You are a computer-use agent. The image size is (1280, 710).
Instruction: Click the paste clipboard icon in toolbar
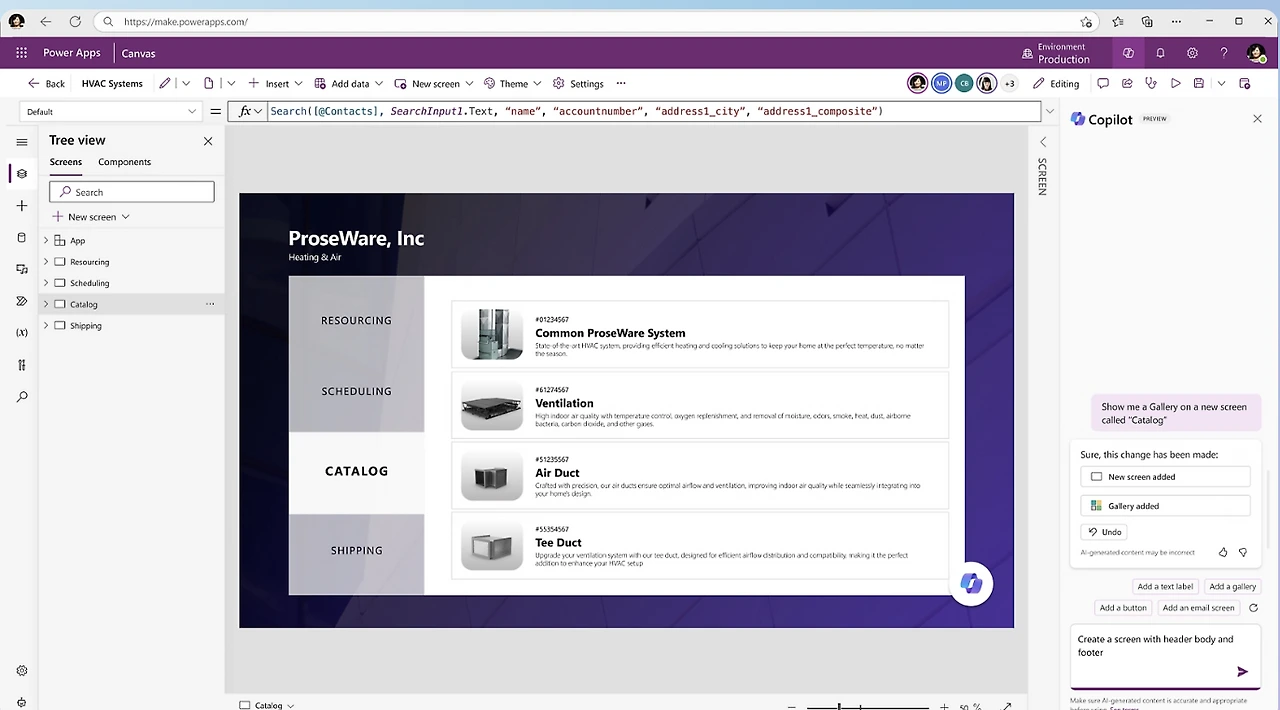(209, 84)
